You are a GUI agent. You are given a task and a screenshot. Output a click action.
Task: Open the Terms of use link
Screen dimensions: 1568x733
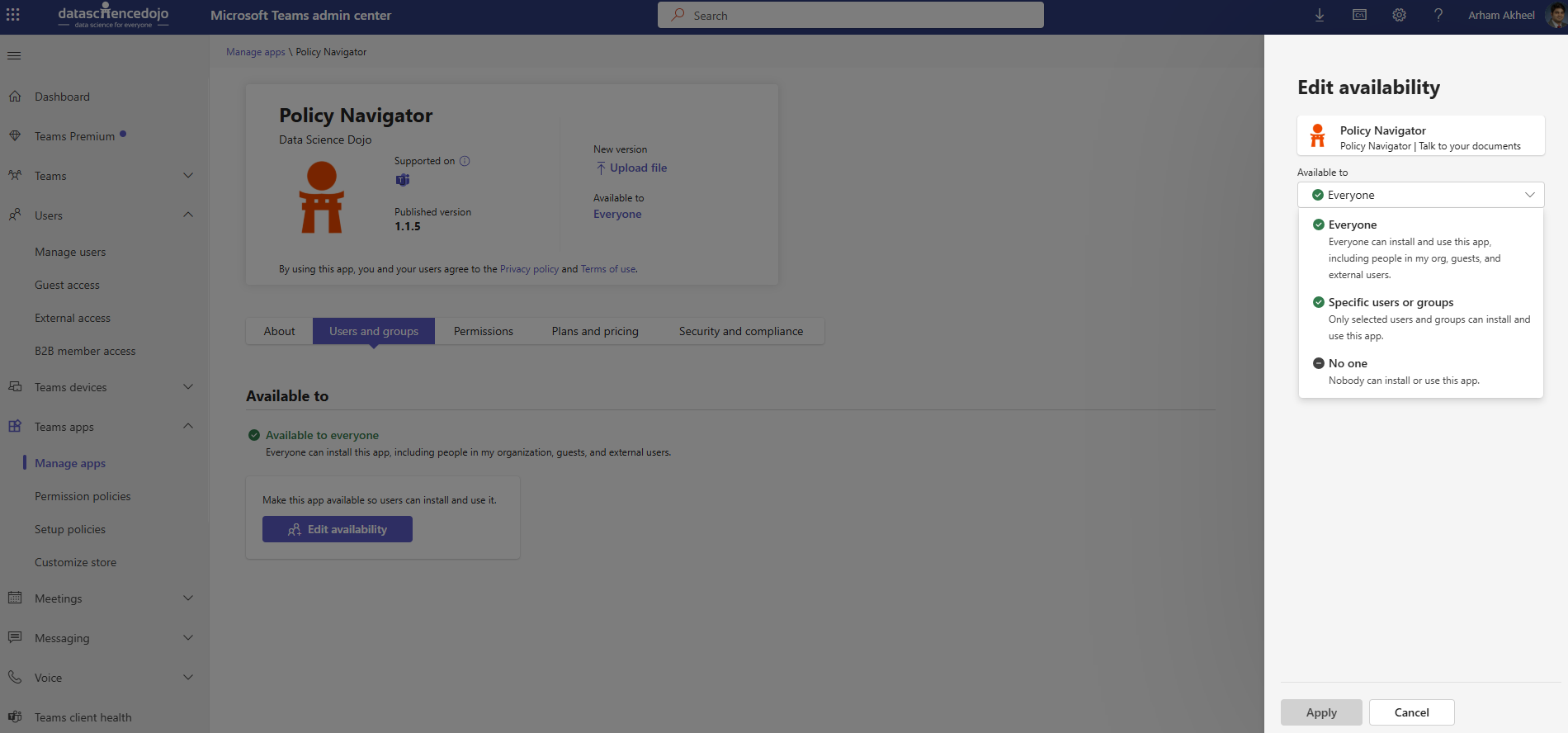[x=608, y=269]
